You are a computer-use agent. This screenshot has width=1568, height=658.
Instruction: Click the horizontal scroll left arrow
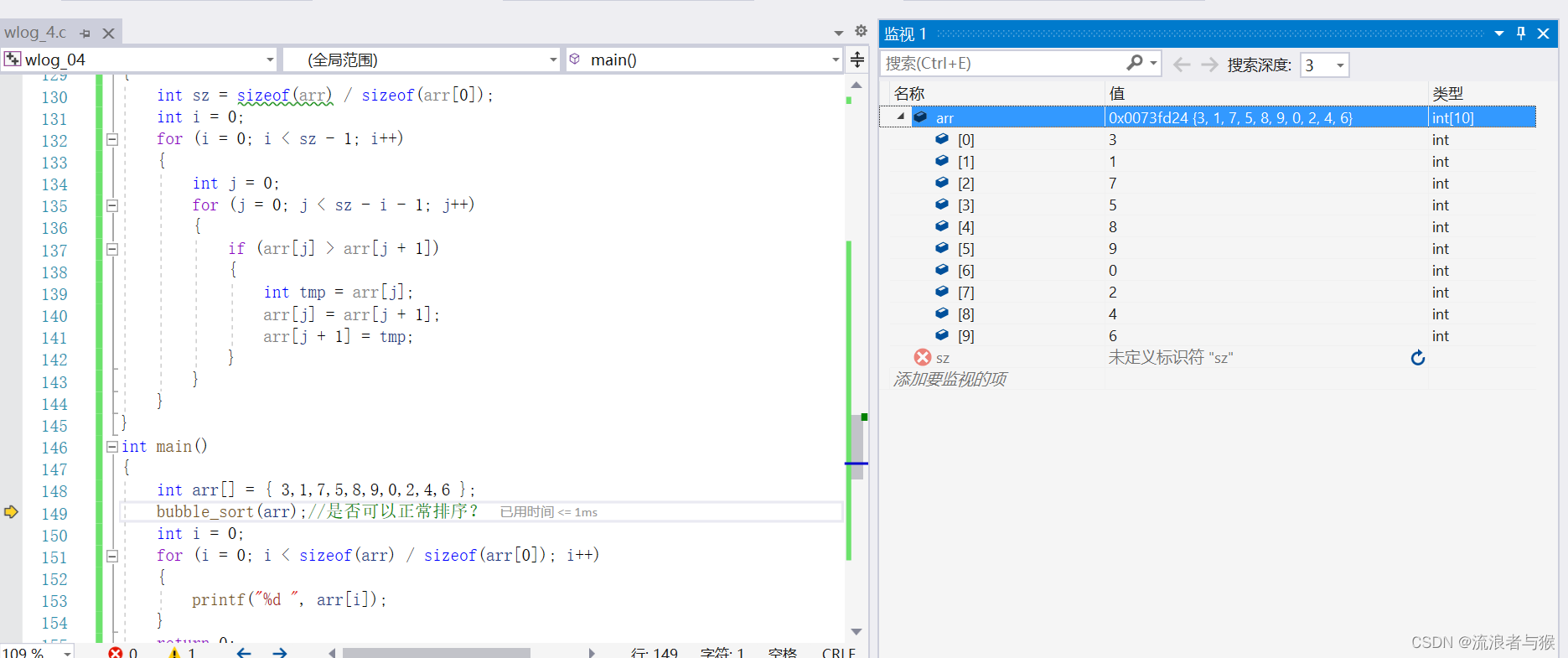(332, 653)
